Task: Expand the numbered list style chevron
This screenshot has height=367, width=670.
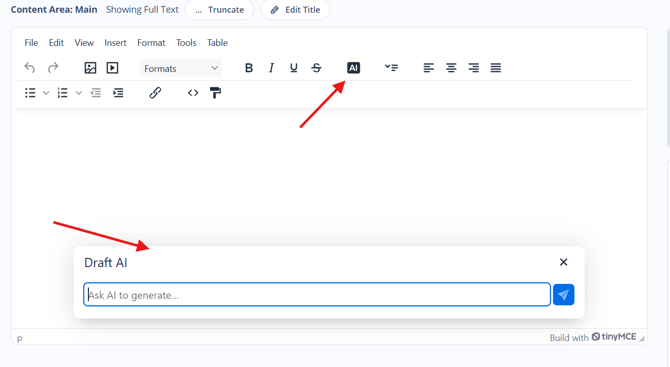Action: pos(79,93)
